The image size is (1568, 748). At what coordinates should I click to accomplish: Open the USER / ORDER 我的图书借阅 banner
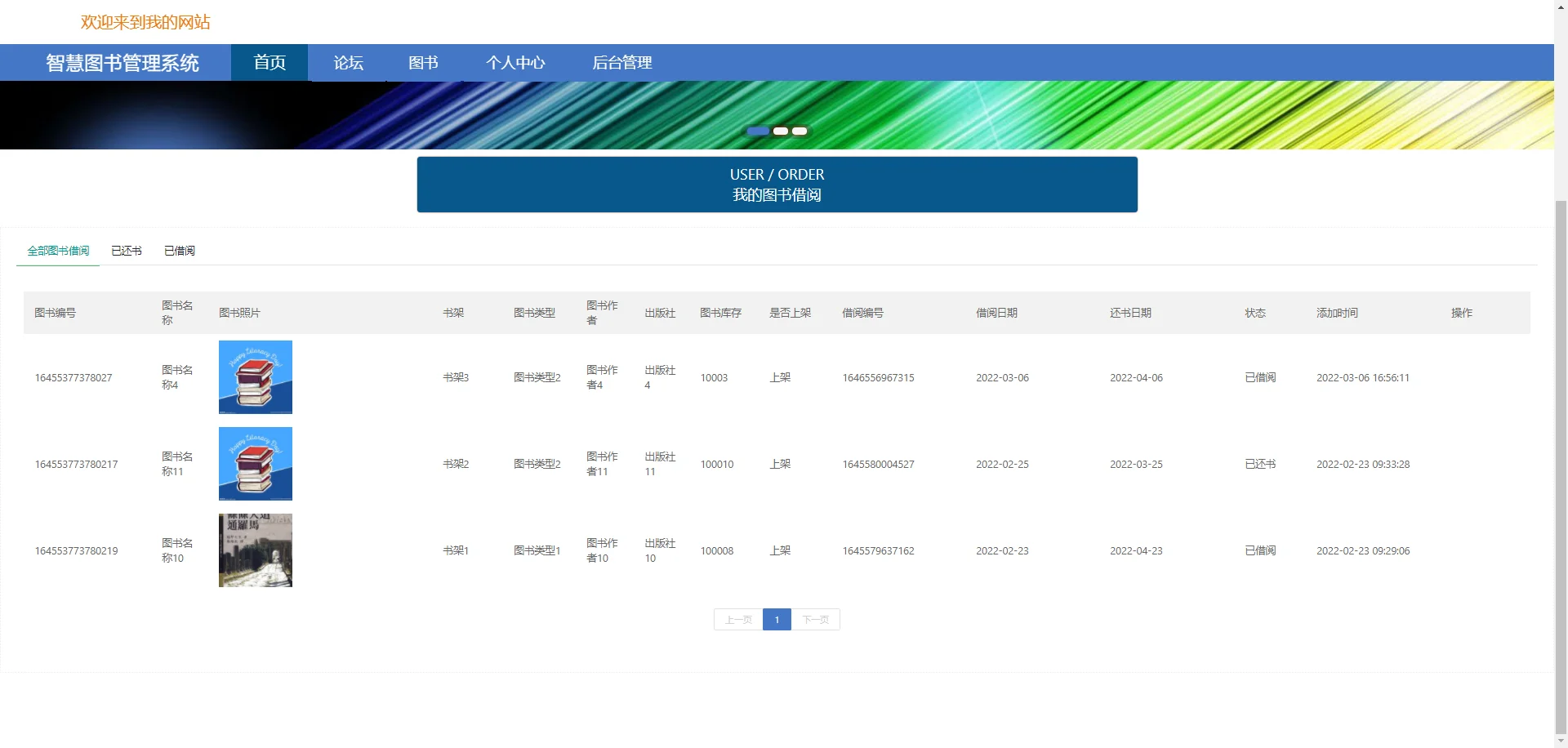click(777, 184)
